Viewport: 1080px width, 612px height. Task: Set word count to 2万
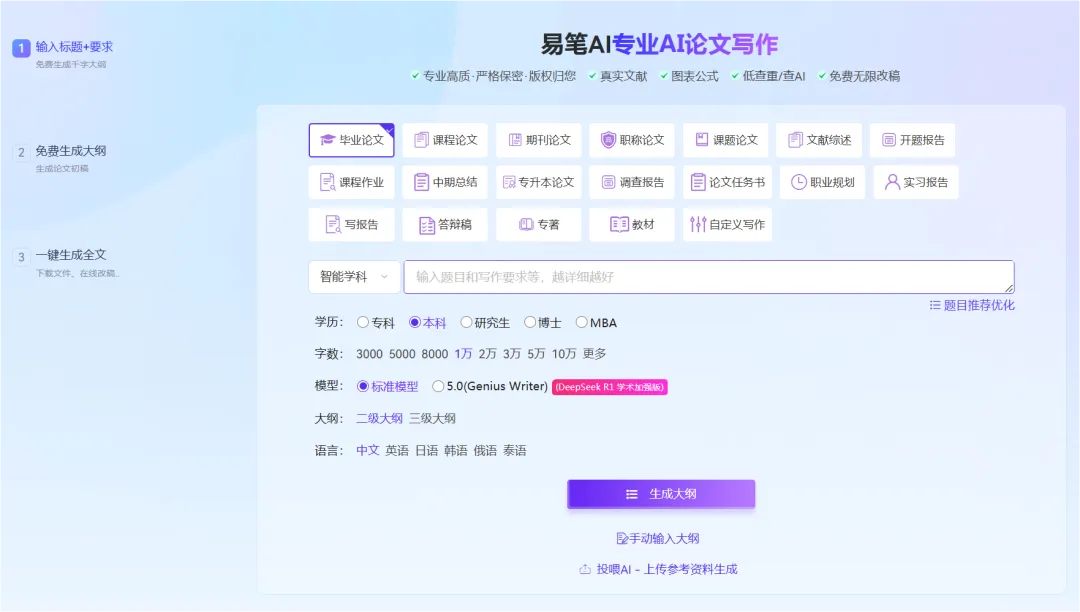coord(488,354)
